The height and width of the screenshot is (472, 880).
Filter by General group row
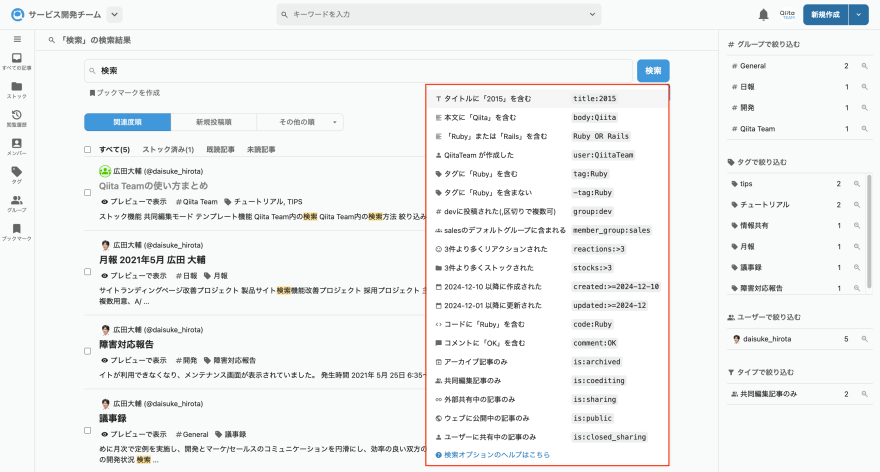pyautogui.click(x=799, y=66)
